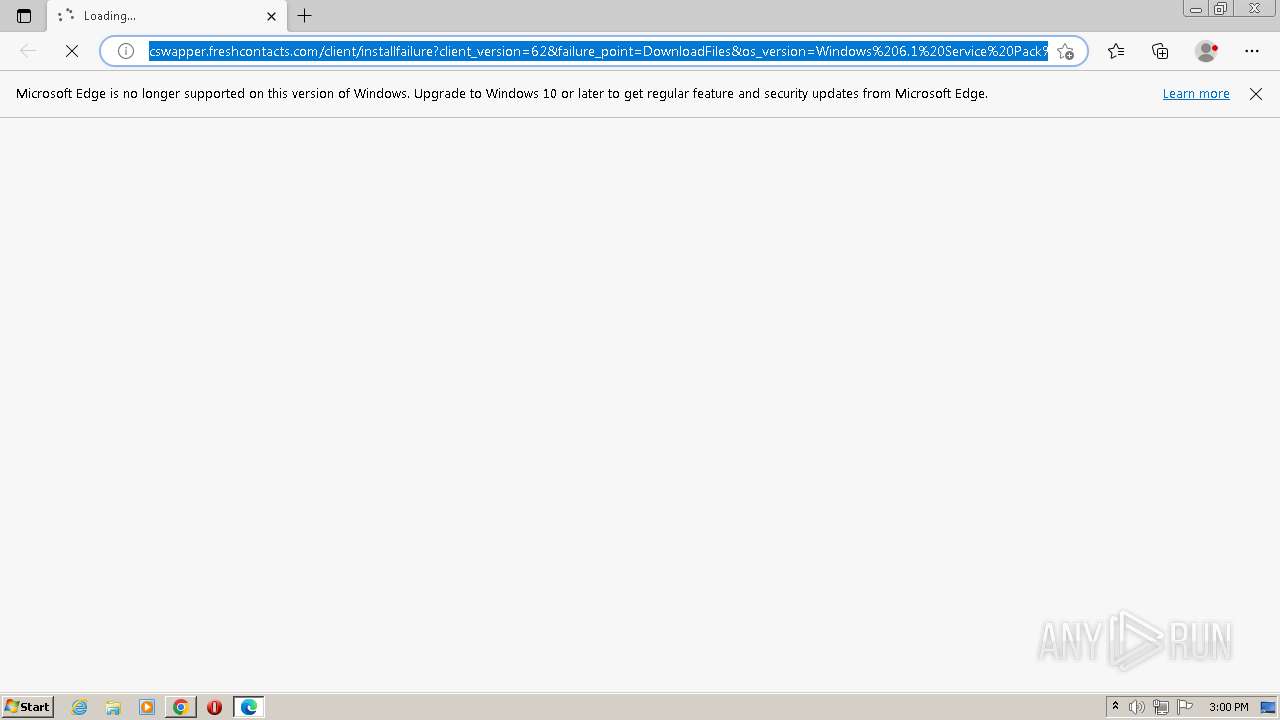1280x720 pixels.
Task: Open Action Center flag icon
Action: [x=1185, y=707]
